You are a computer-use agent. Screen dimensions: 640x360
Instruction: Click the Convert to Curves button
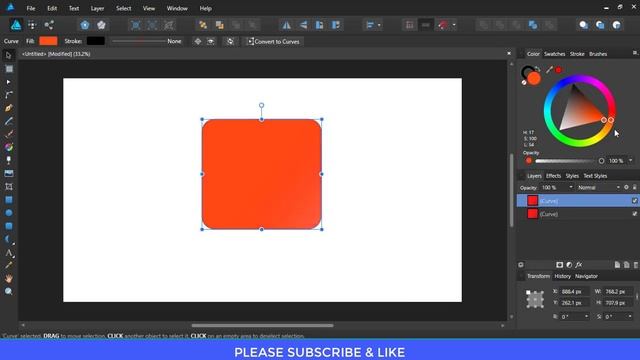click(x=273, y=41)
